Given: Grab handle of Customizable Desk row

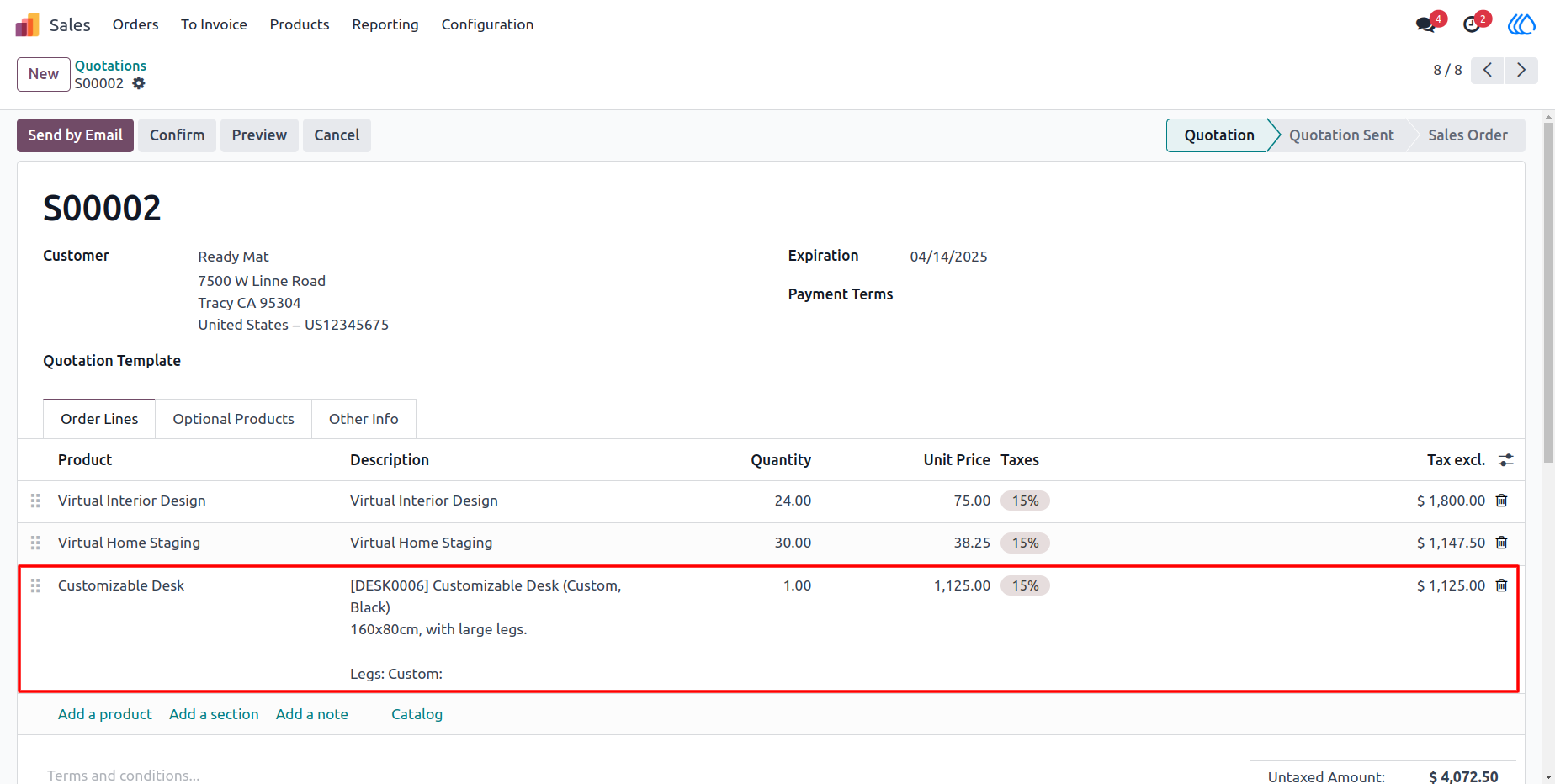Looking at the screenshot, I should [x=35, y=585].
